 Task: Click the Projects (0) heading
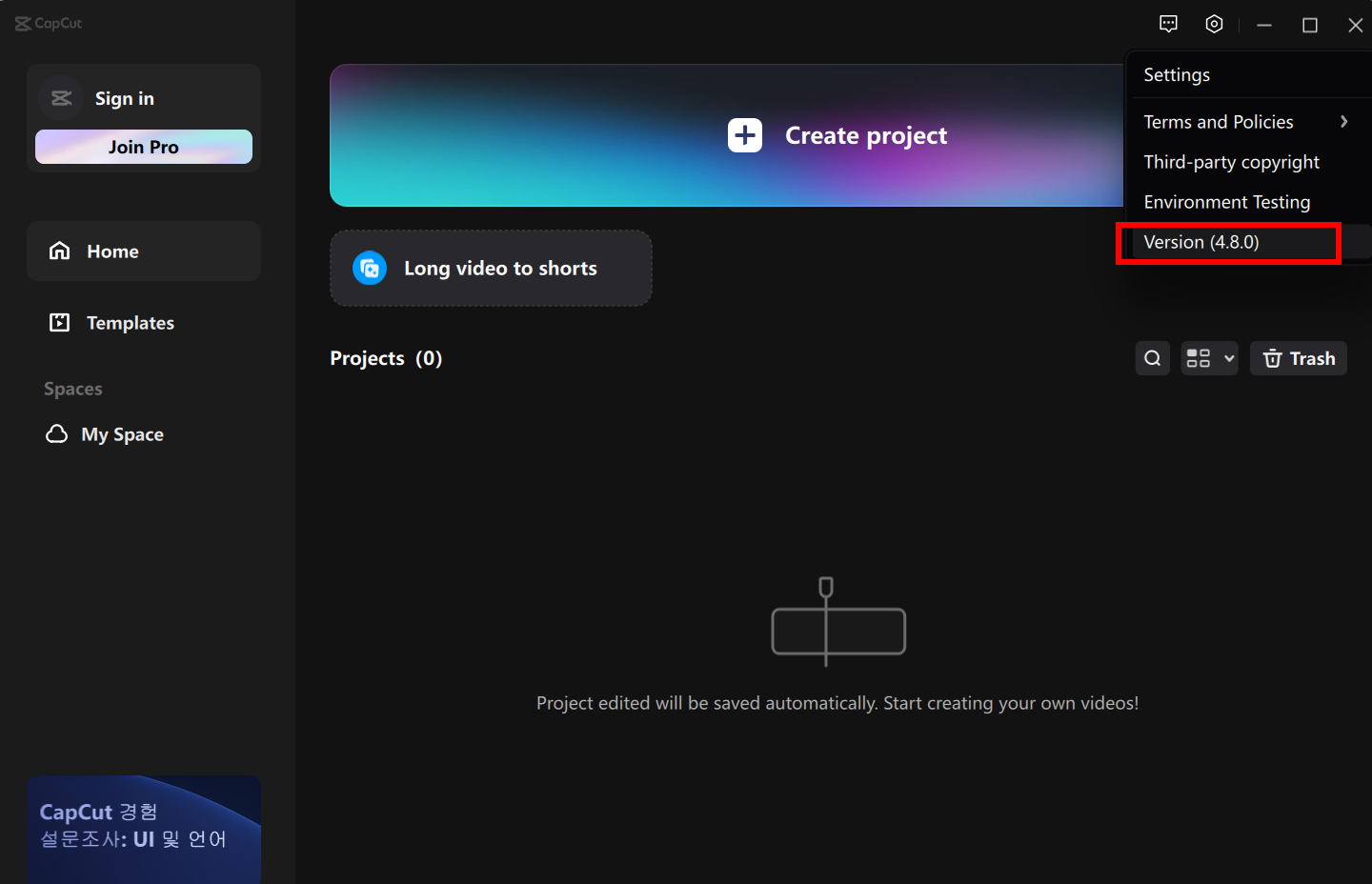point(386,358)
